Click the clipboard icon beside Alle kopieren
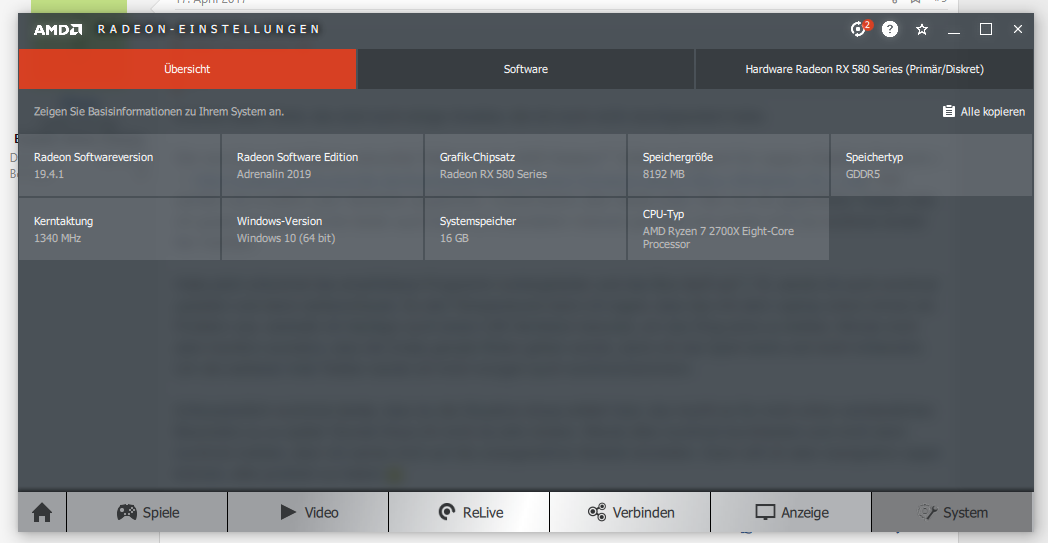The image size is (1048, 543). tap(948, 111)
